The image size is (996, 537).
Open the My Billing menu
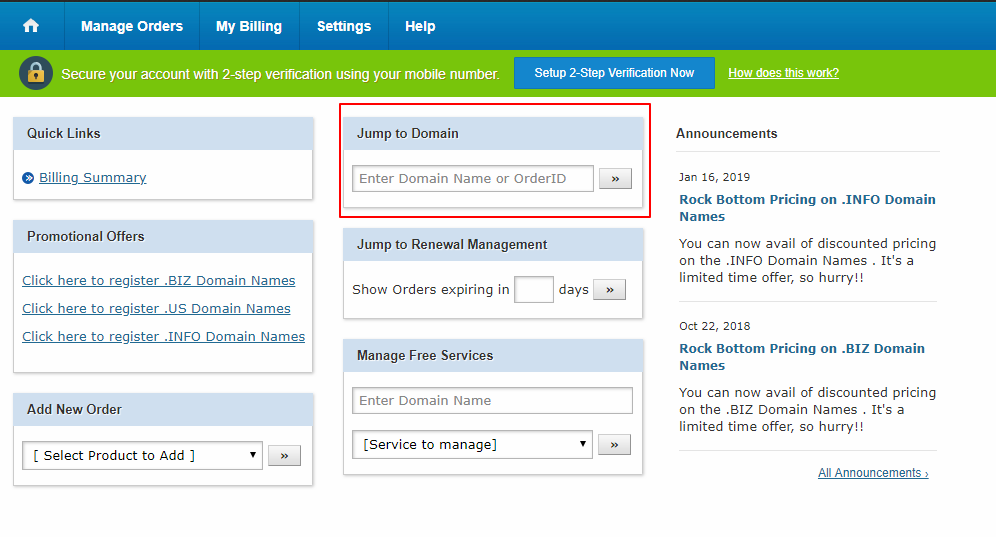[249, 26]
